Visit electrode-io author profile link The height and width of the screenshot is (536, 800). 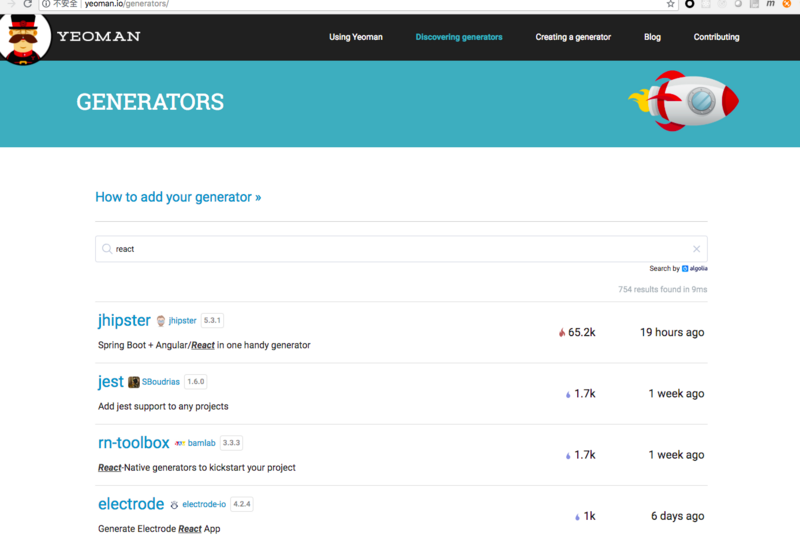click(204, 504)
